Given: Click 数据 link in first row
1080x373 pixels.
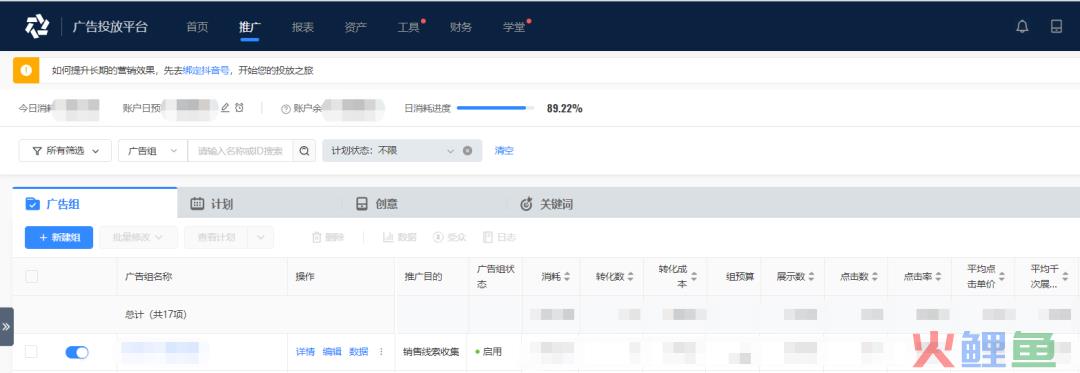Looking at the screenshot, I should [x=359, y=352].
